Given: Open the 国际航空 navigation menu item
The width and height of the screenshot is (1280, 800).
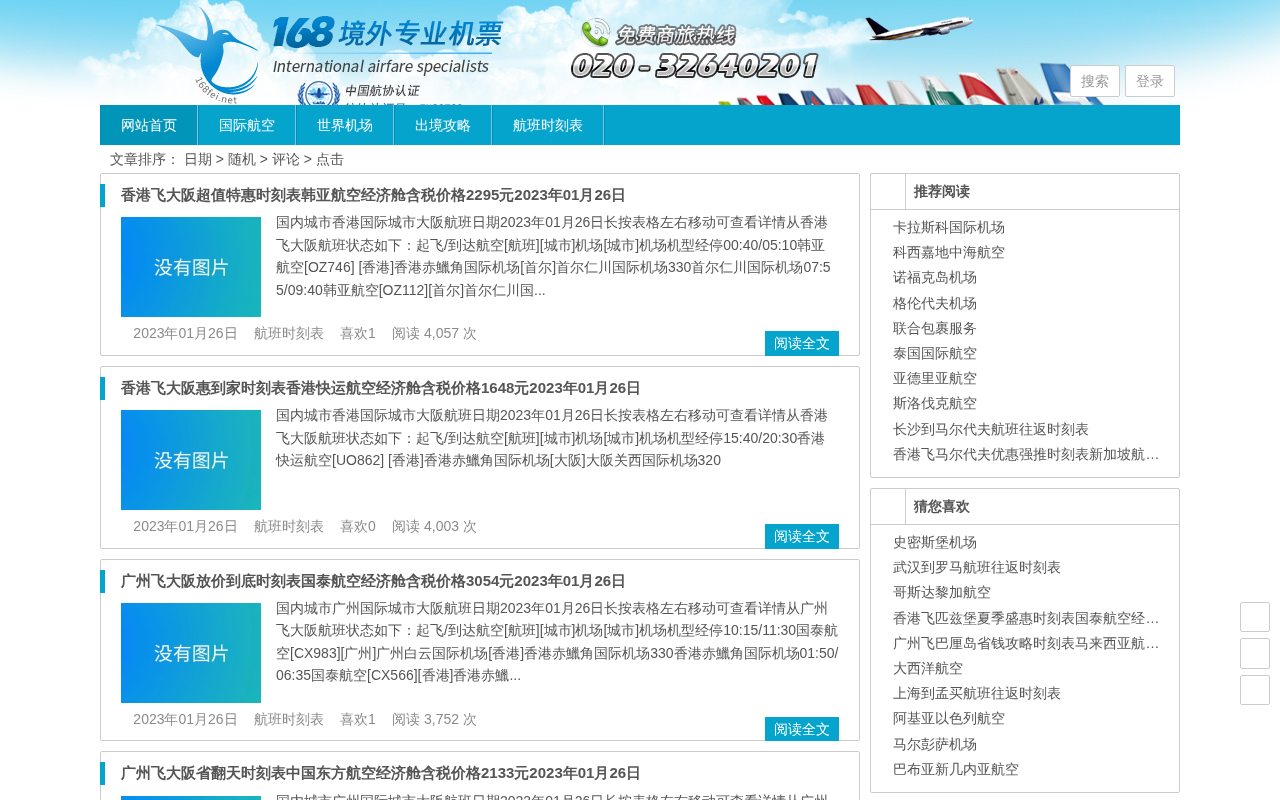Looking at the screenshot, I should (x=247, y=125).
